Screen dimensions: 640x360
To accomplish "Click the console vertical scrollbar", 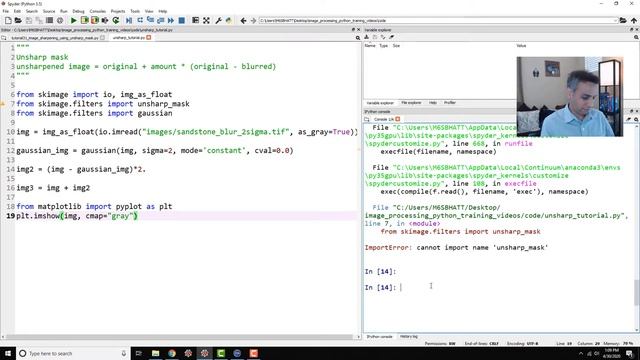I will (637, 292).
